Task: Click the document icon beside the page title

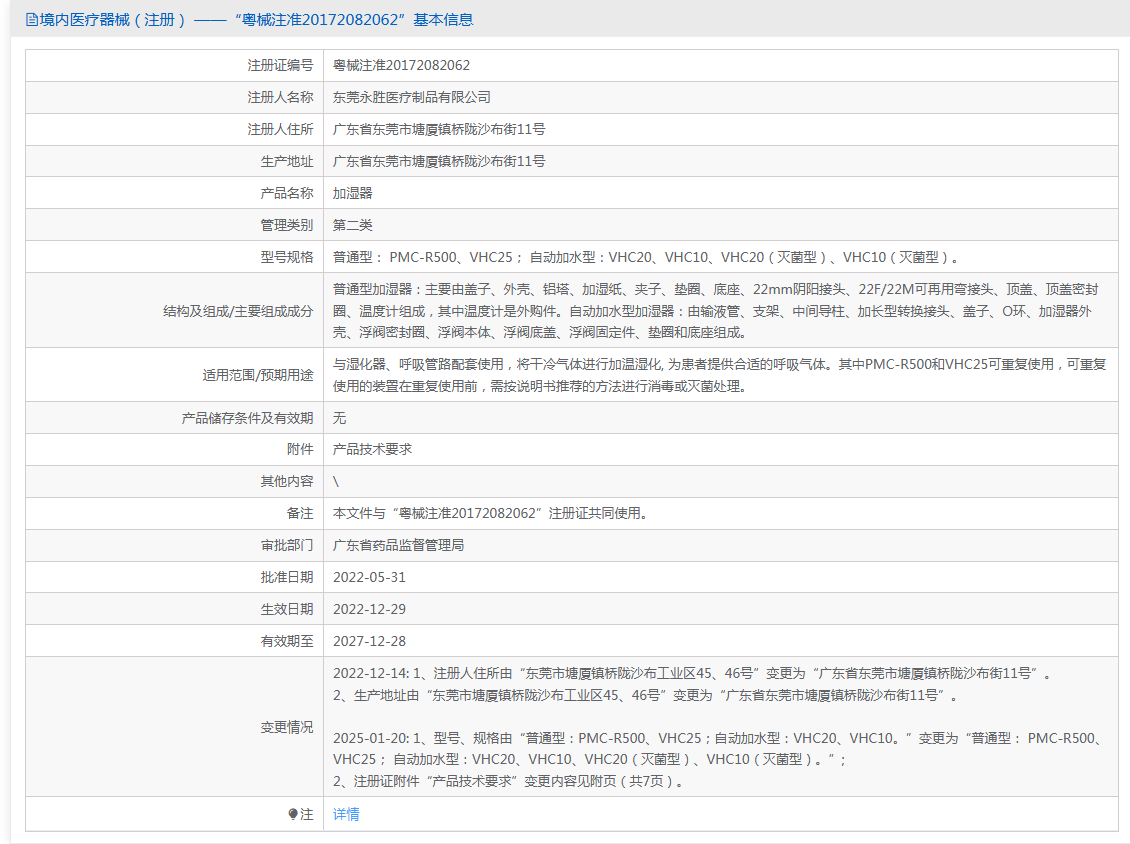Action: click(32, 19)
